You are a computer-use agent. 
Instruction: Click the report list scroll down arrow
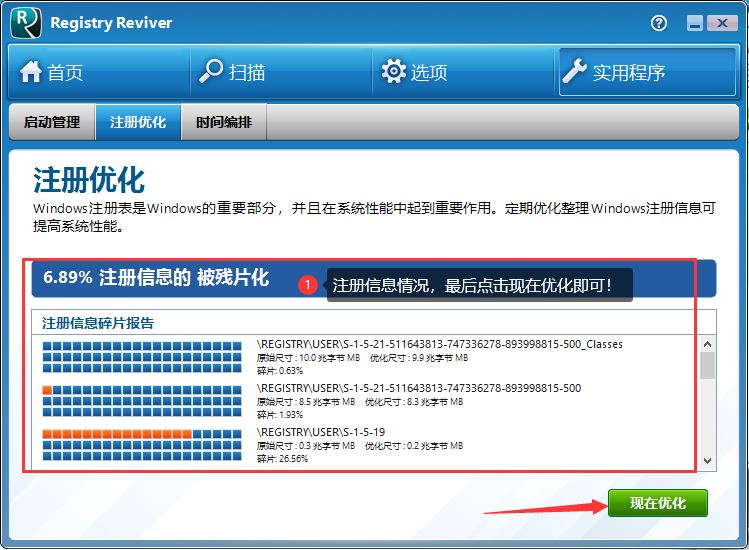(707, 461)
